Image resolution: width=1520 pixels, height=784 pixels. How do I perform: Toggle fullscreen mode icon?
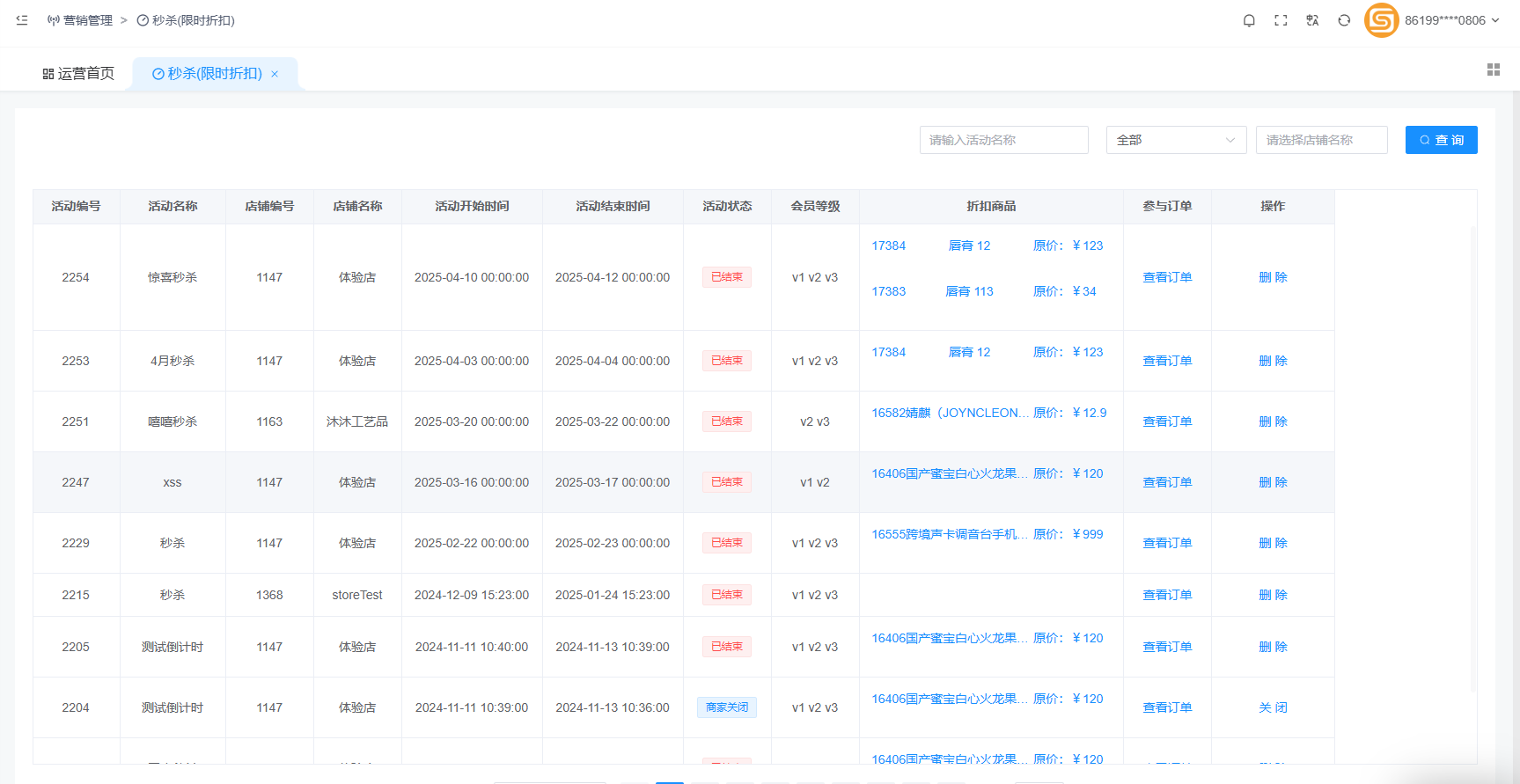coord(1281,20)
